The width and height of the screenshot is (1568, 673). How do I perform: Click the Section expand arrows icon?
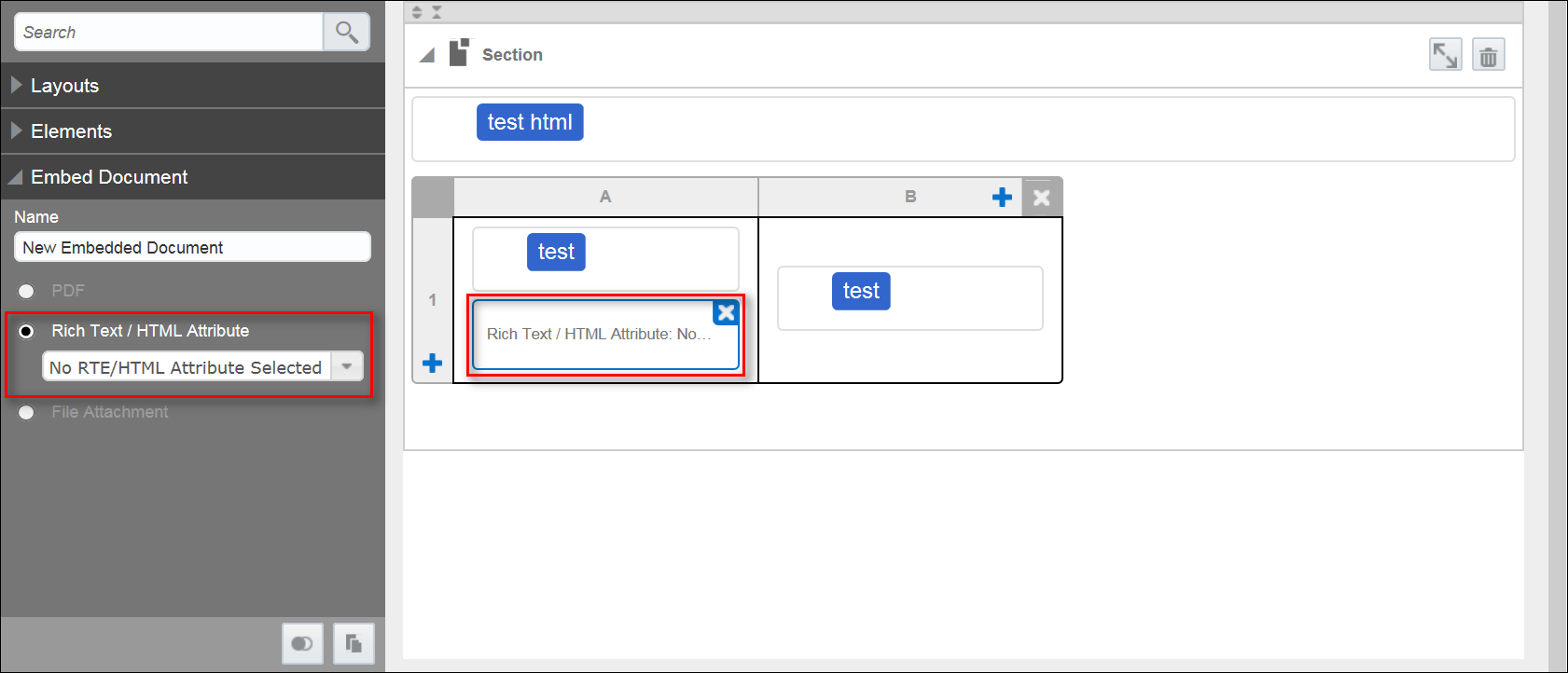[x=1445, y=56]
